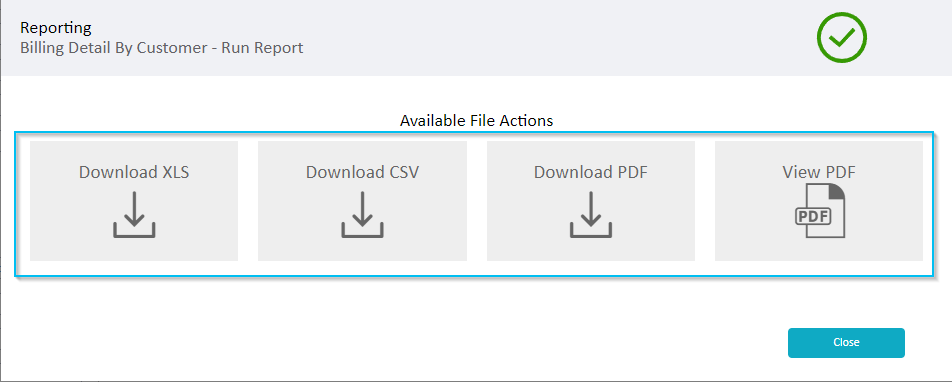Click the View PDF text label
Viewport: 952px width, 382px height.
(x=819, y=172)
